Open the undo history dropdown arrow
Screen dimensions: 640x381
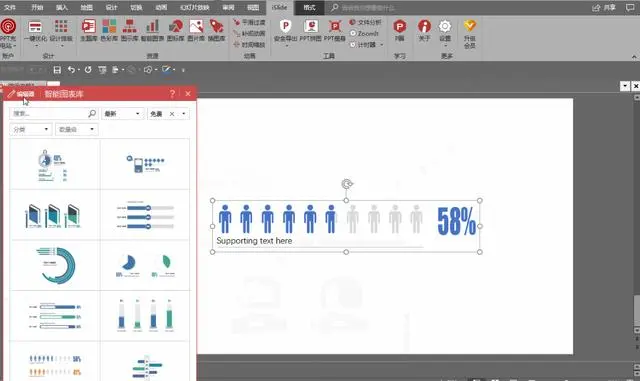click(78, 70)
